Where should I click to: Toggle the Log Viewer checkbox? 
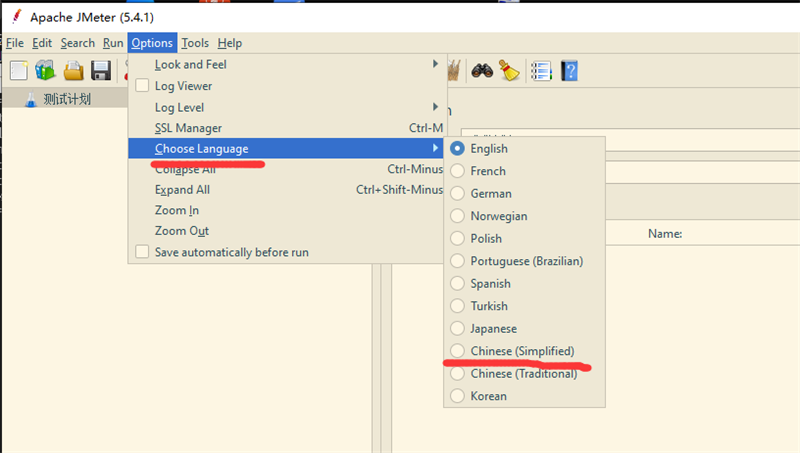142,85
